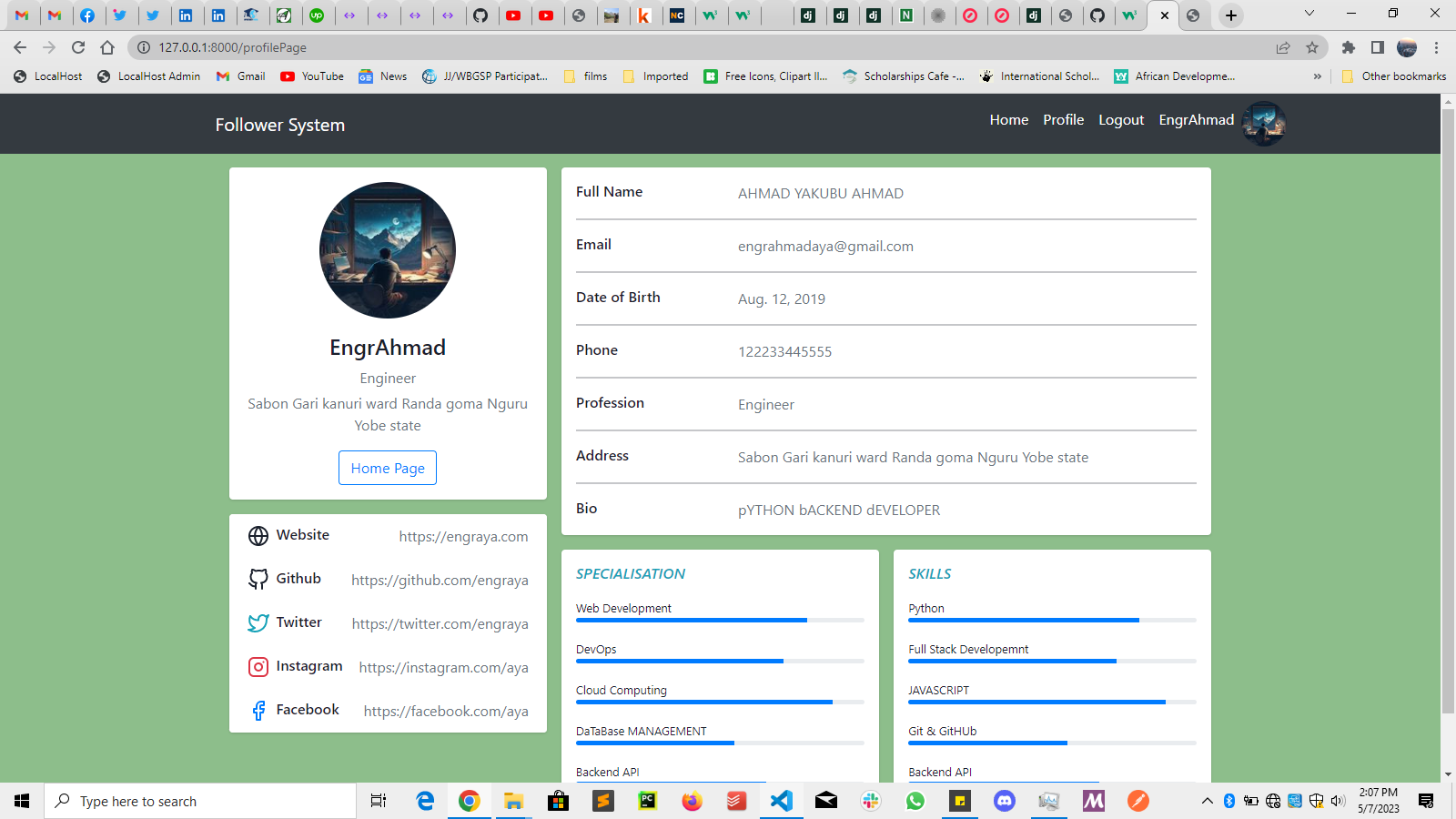Viewport: 1456px width, 819px height.
Task: Launch VS Code from the taskbar
Action: 782,801
